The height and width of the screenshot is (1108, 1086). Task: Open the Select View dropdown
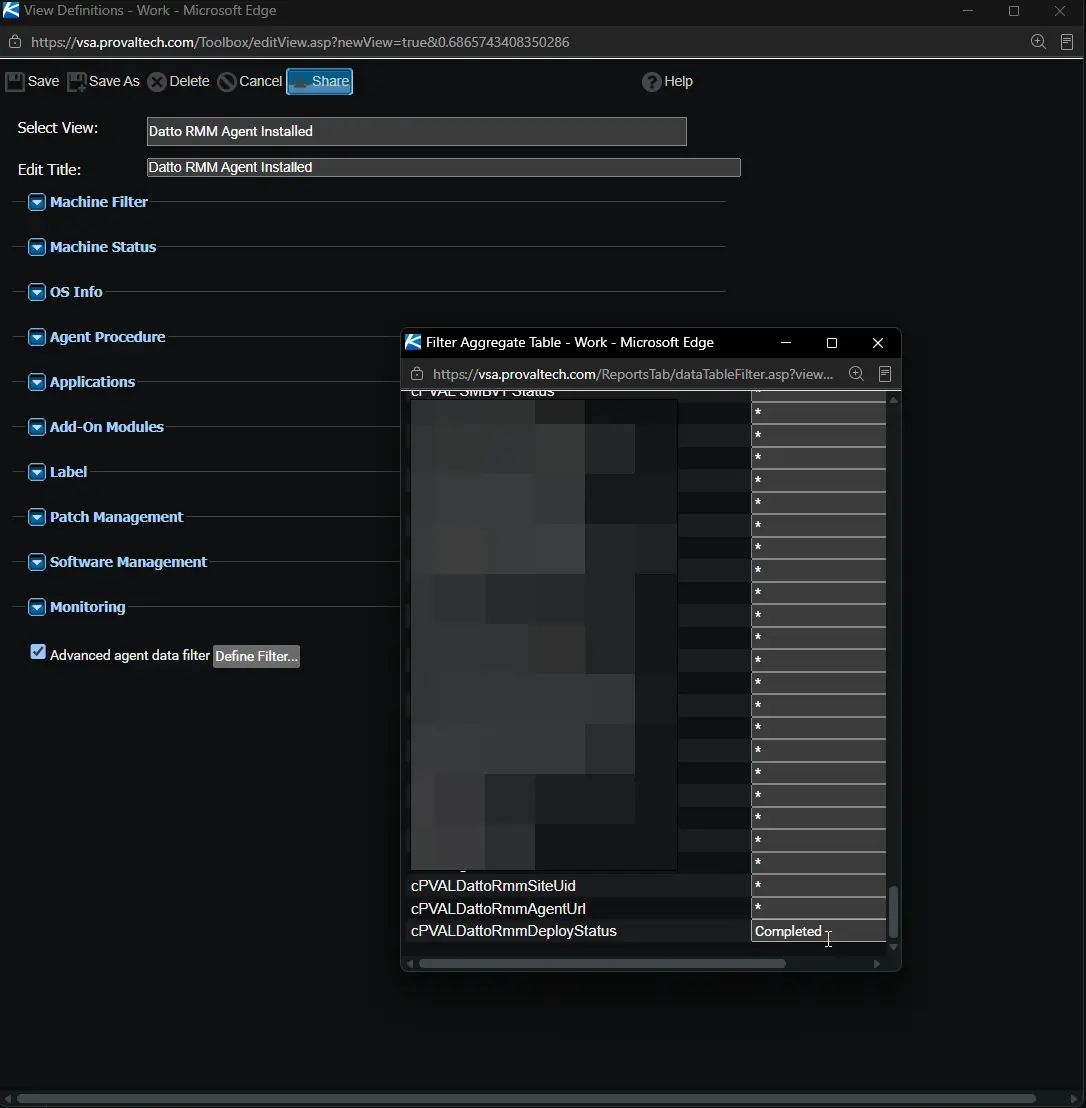coord(417,131)
